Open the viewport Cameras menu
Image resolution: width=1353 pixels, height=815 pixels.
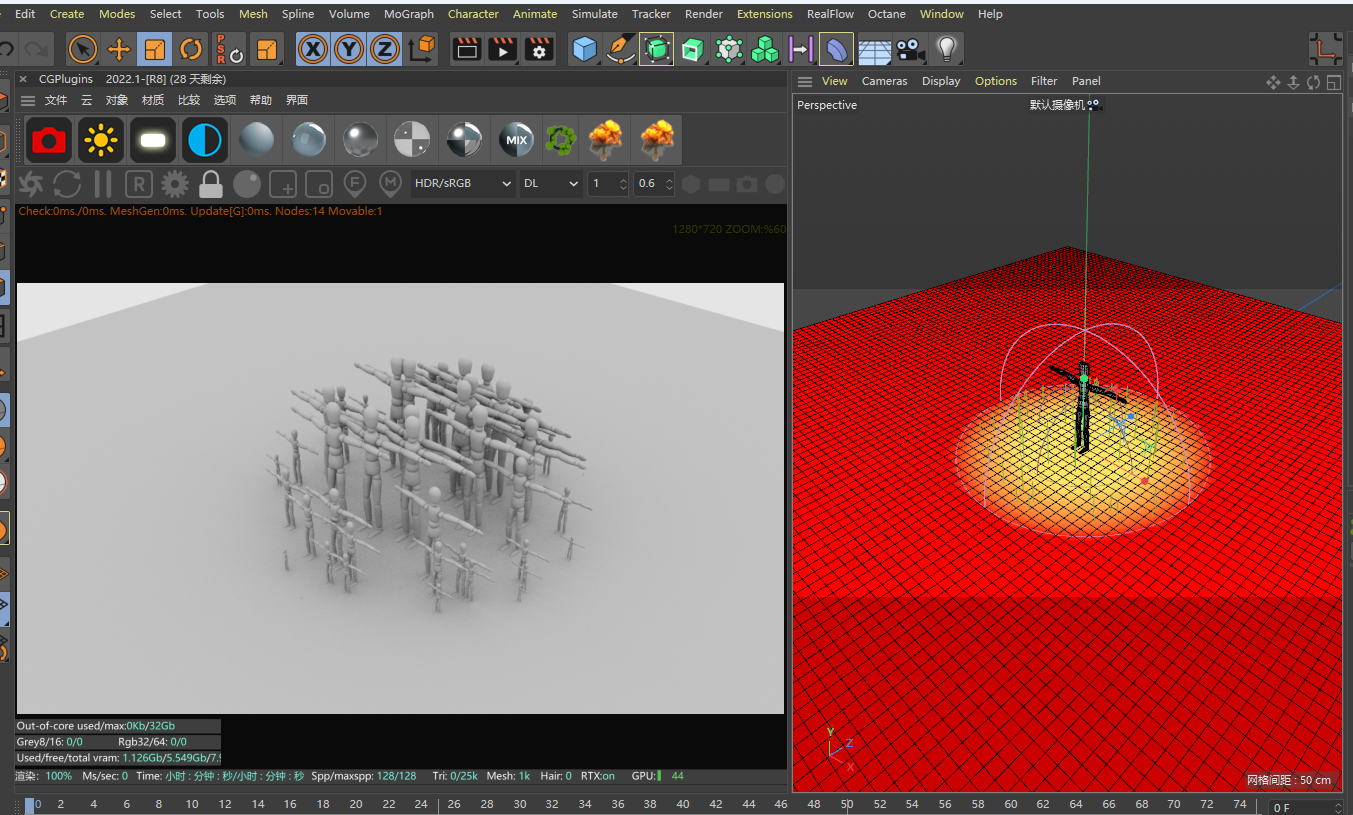884,81
